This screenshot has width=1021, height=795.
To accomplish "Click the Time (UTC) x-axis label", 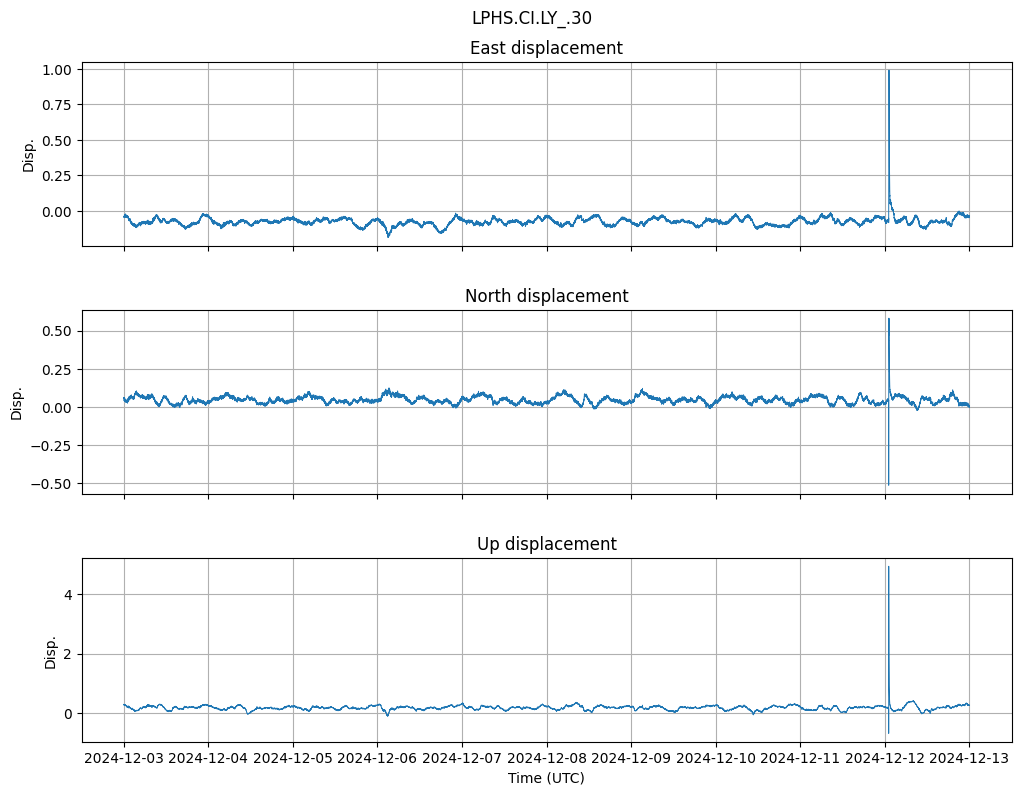I will click(545, 778).
